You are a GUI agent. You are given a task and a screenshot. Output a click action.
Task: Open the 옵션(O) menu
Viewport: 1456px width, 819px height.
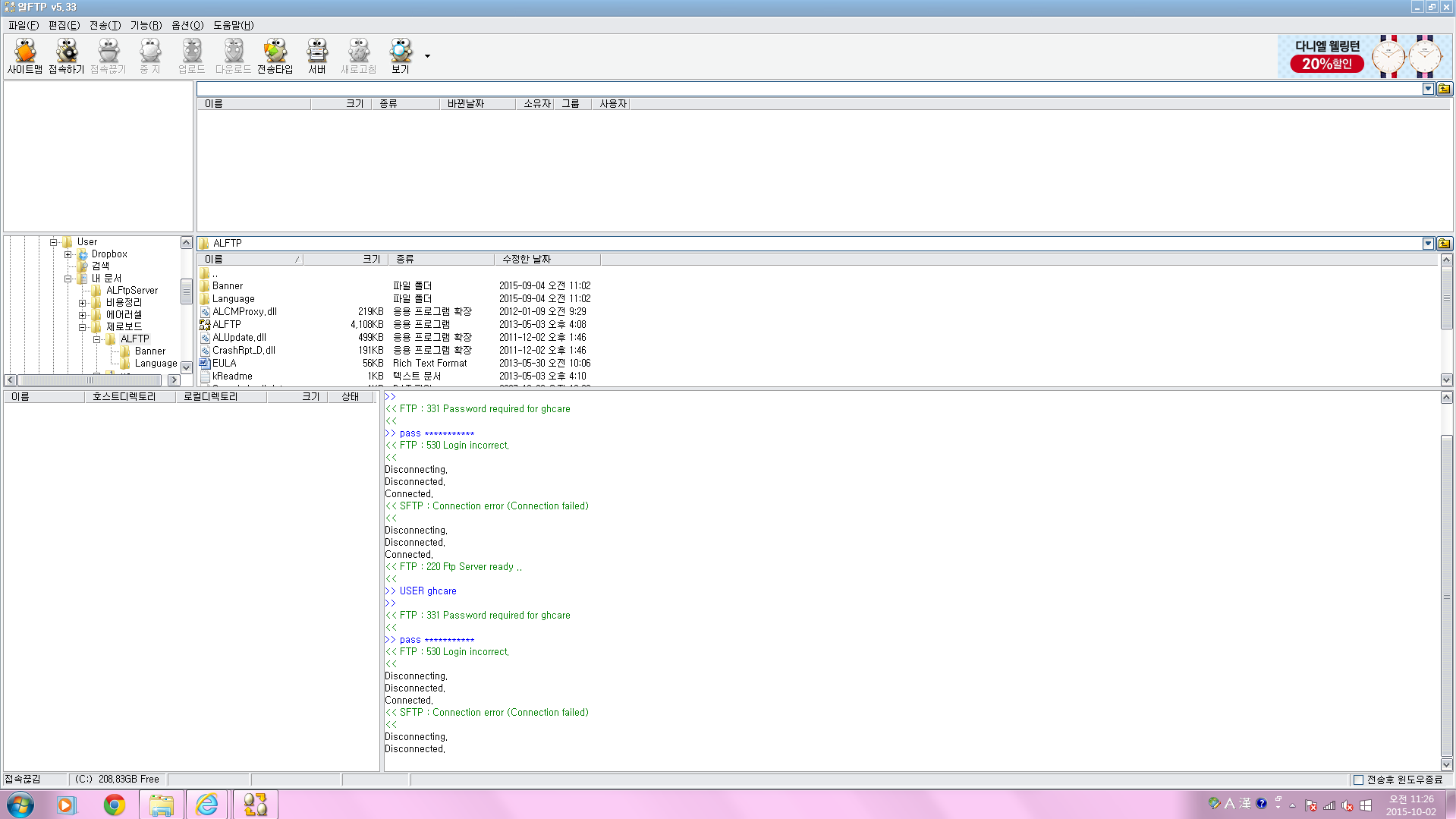187,25
